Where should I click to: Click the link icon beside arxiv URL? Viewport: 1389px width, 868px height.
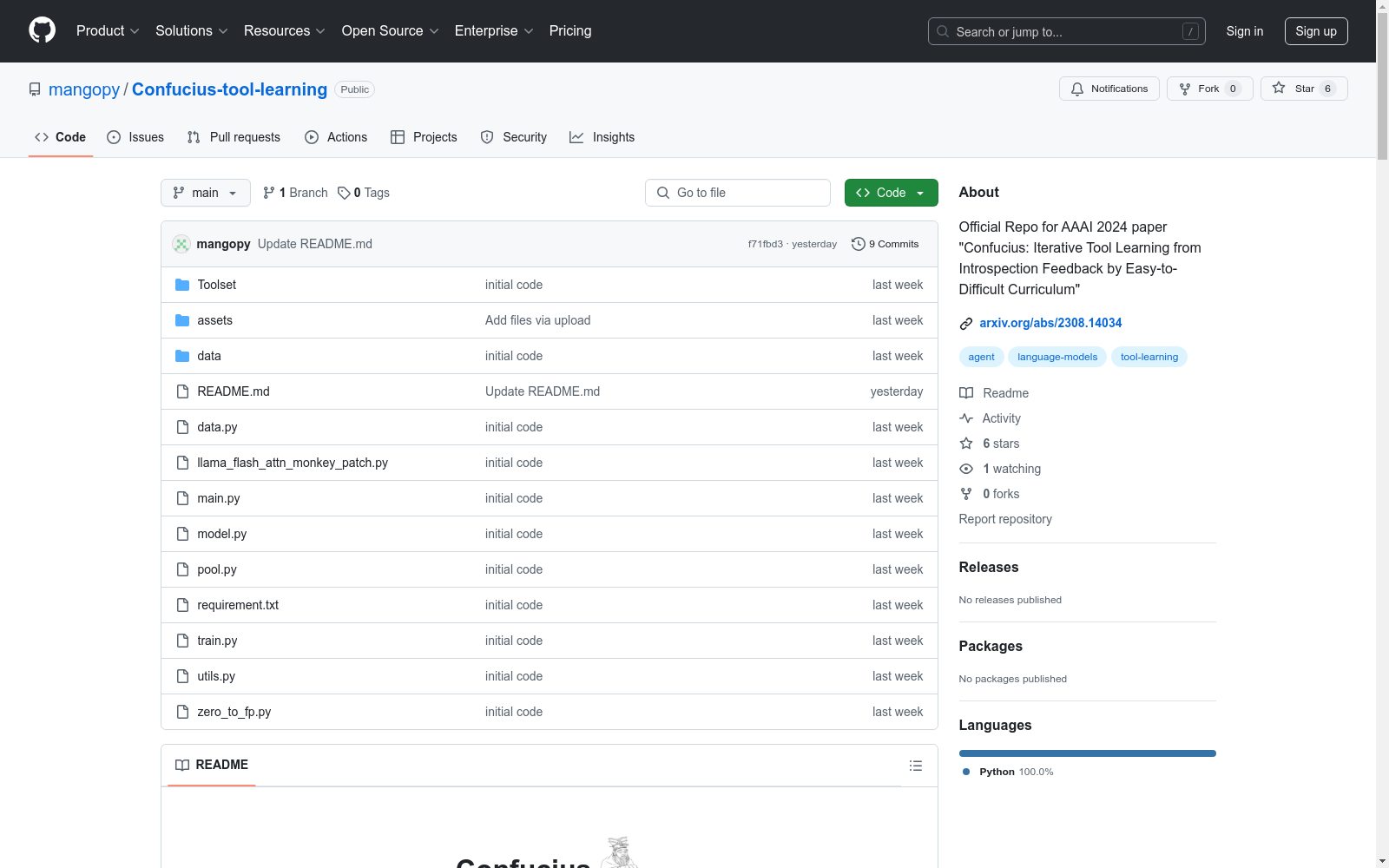tap(966, 324)
